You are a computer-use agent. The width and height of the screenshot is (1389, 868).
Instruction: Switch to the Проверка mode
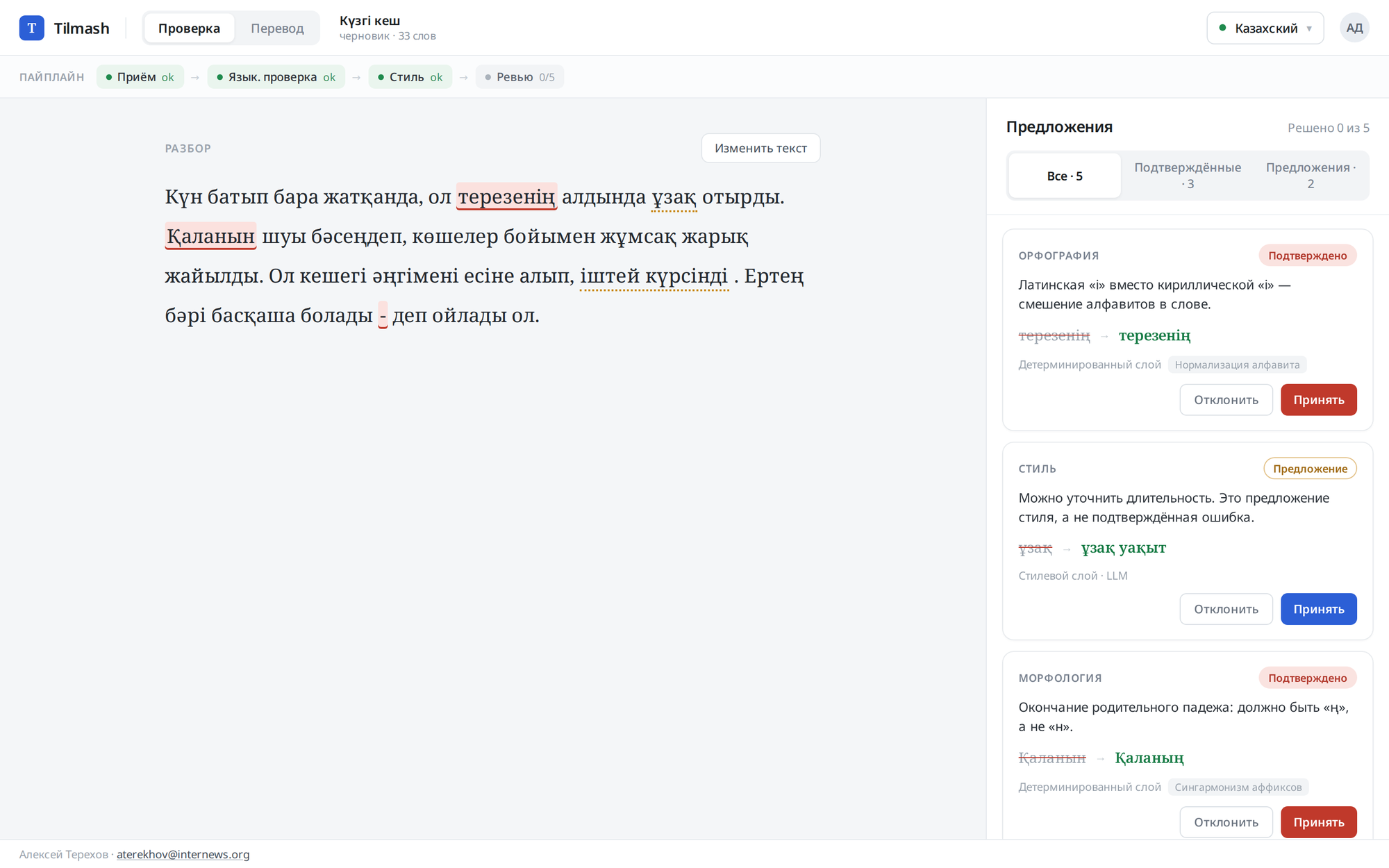tap(189, 28)
